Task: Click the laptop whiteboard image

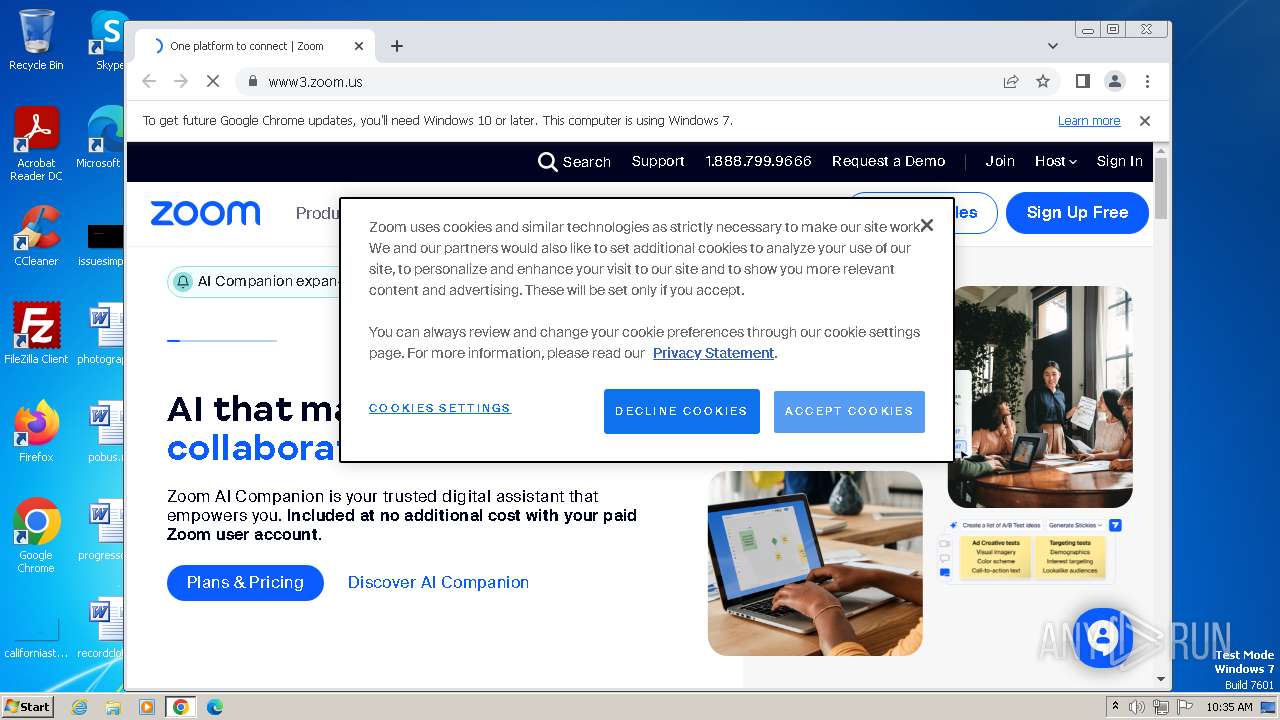Action: (x=815, y=563)
